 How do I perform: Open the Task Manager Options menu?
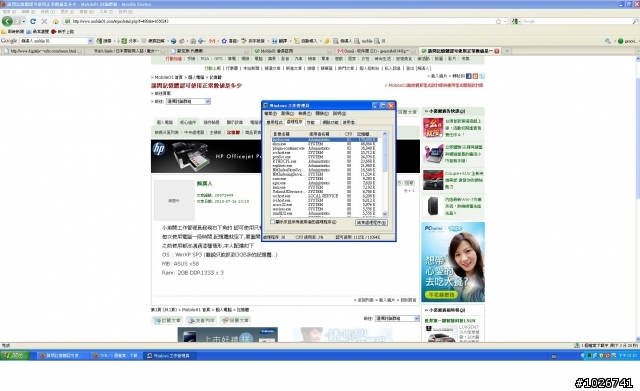click(287, 113)
